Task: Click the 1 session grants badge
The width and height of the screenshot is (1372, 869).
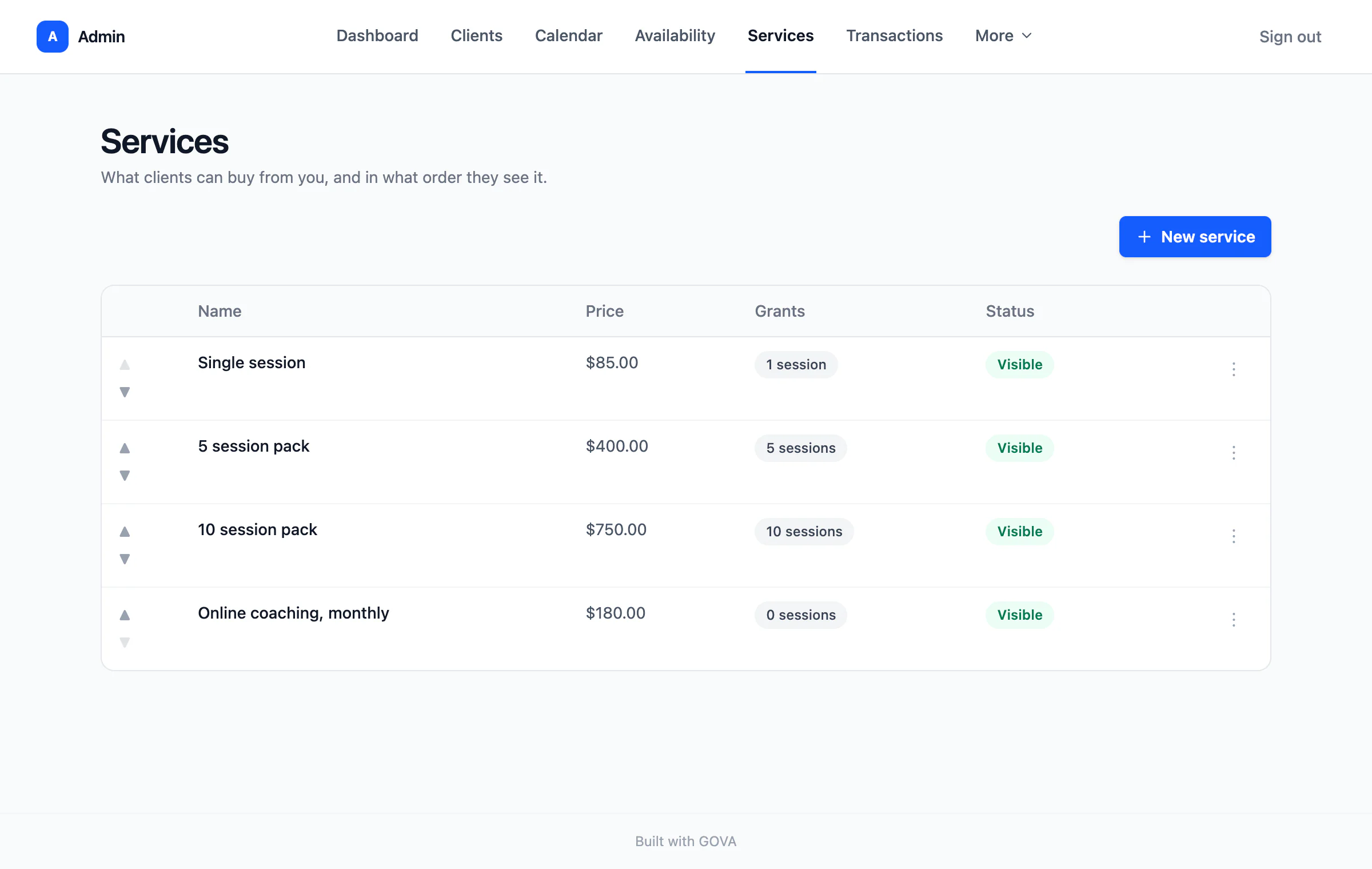Action: (796, 365)
